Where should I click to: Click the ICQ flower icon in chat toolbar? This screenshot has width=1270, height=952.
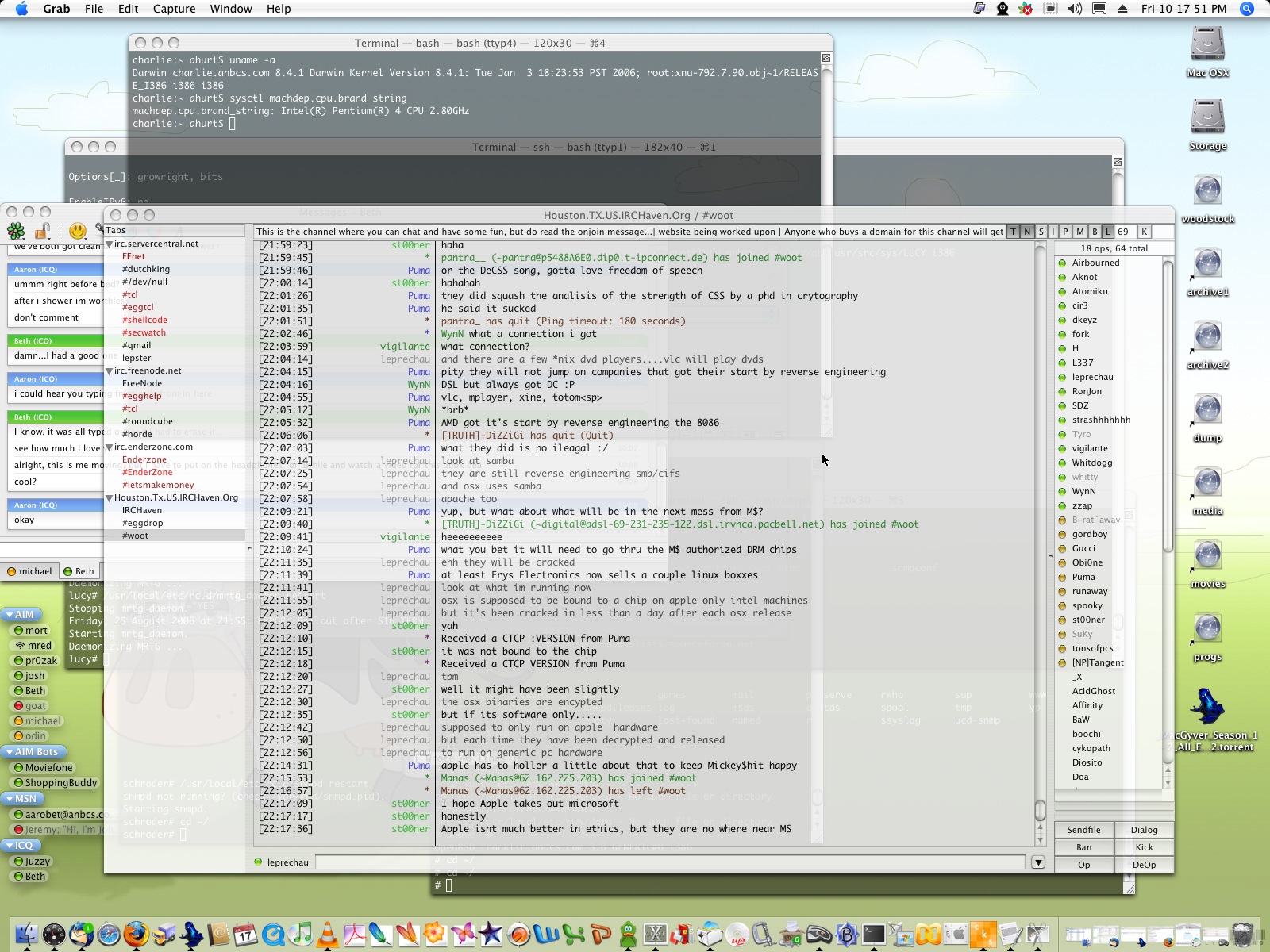(x=16, y=231)
